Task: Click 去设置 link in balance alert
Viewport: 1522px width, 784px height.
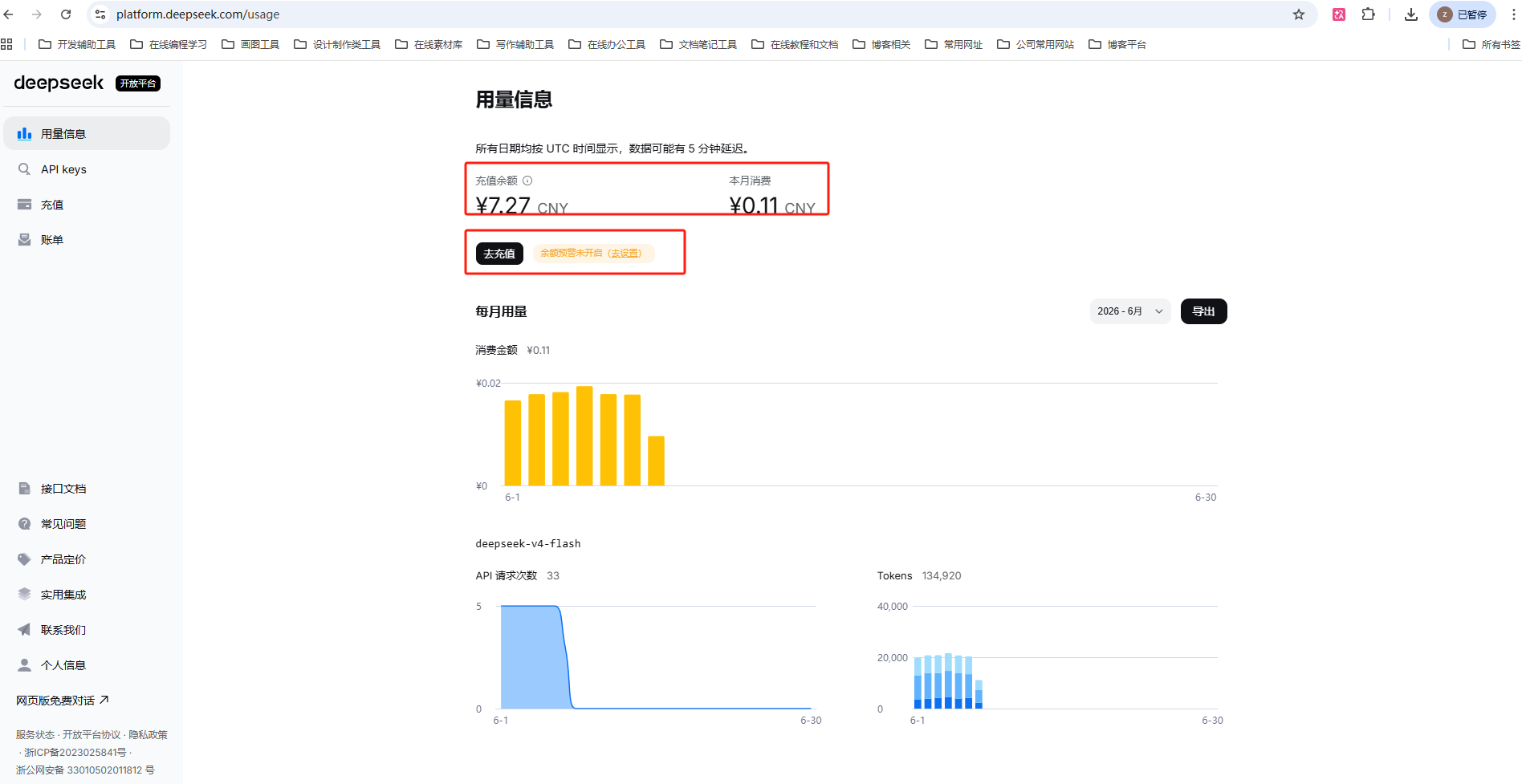Action: (625, 253)
